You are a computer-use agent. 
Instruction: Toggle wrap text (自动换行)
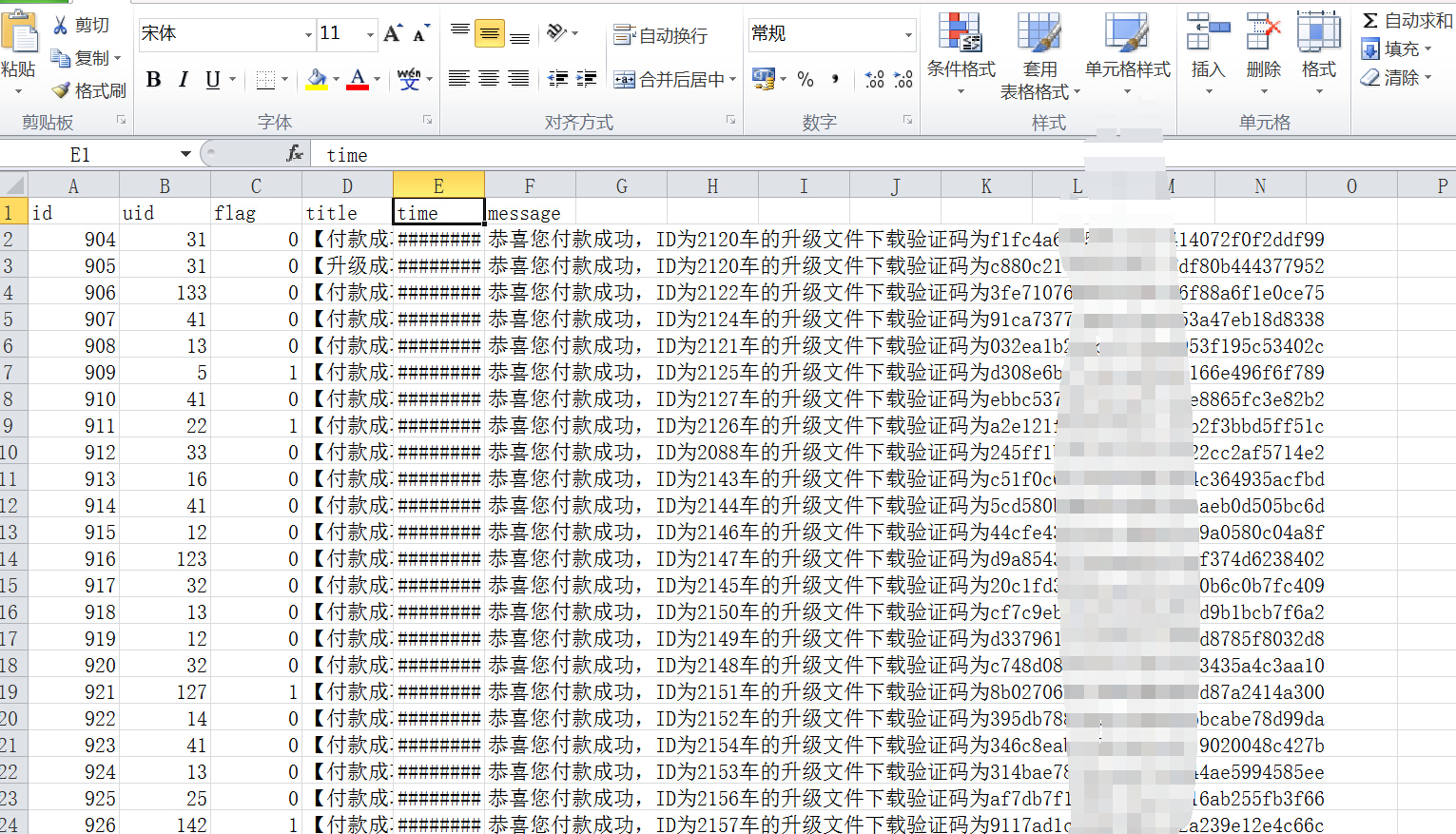(661, 35)
